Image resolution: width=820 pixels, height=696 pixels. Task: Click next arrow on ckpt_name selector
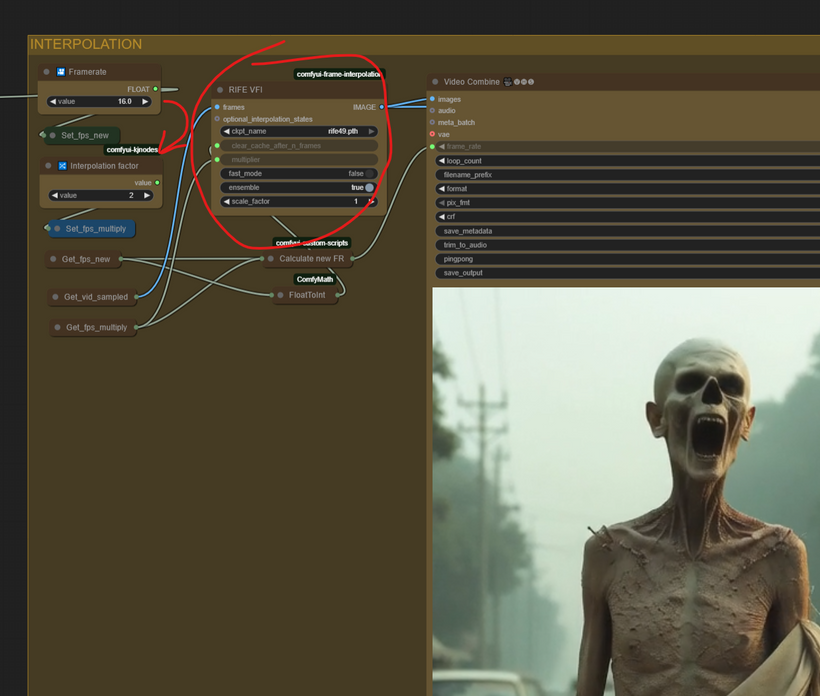coord(371,131)
